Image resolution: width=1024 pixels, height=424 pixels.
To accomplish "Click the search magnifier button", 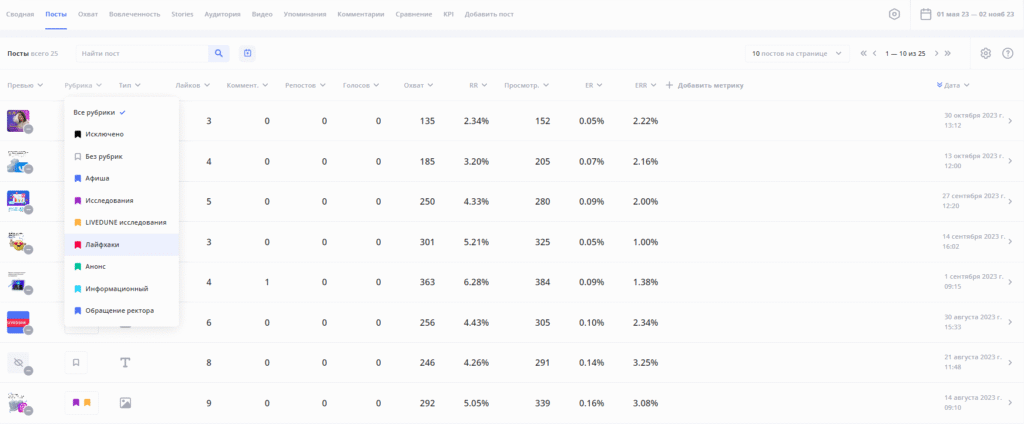I will [x=218, y=53].
